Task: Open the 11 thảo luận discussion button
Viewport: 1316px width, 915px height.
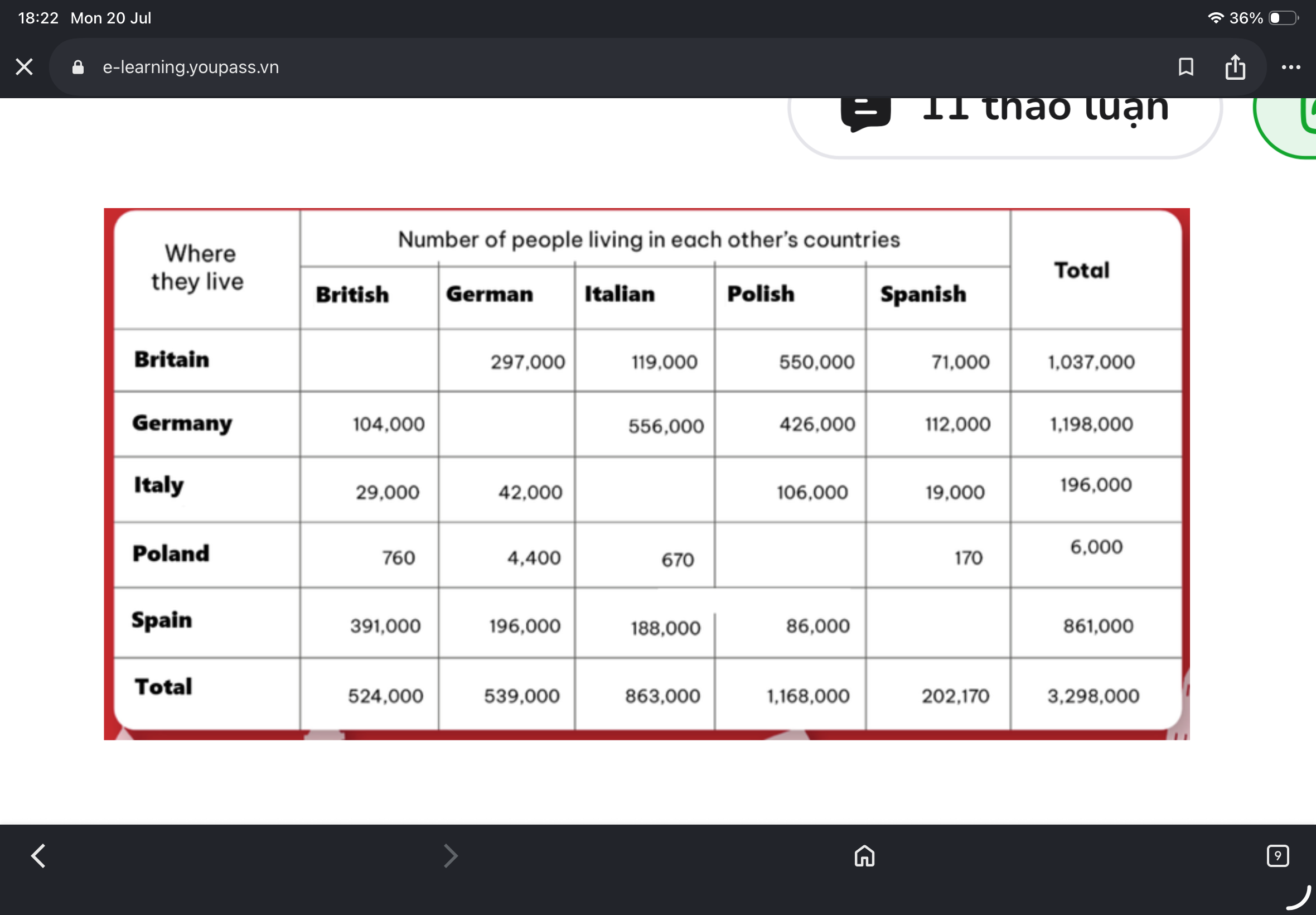Action: tap(1005, 119)
